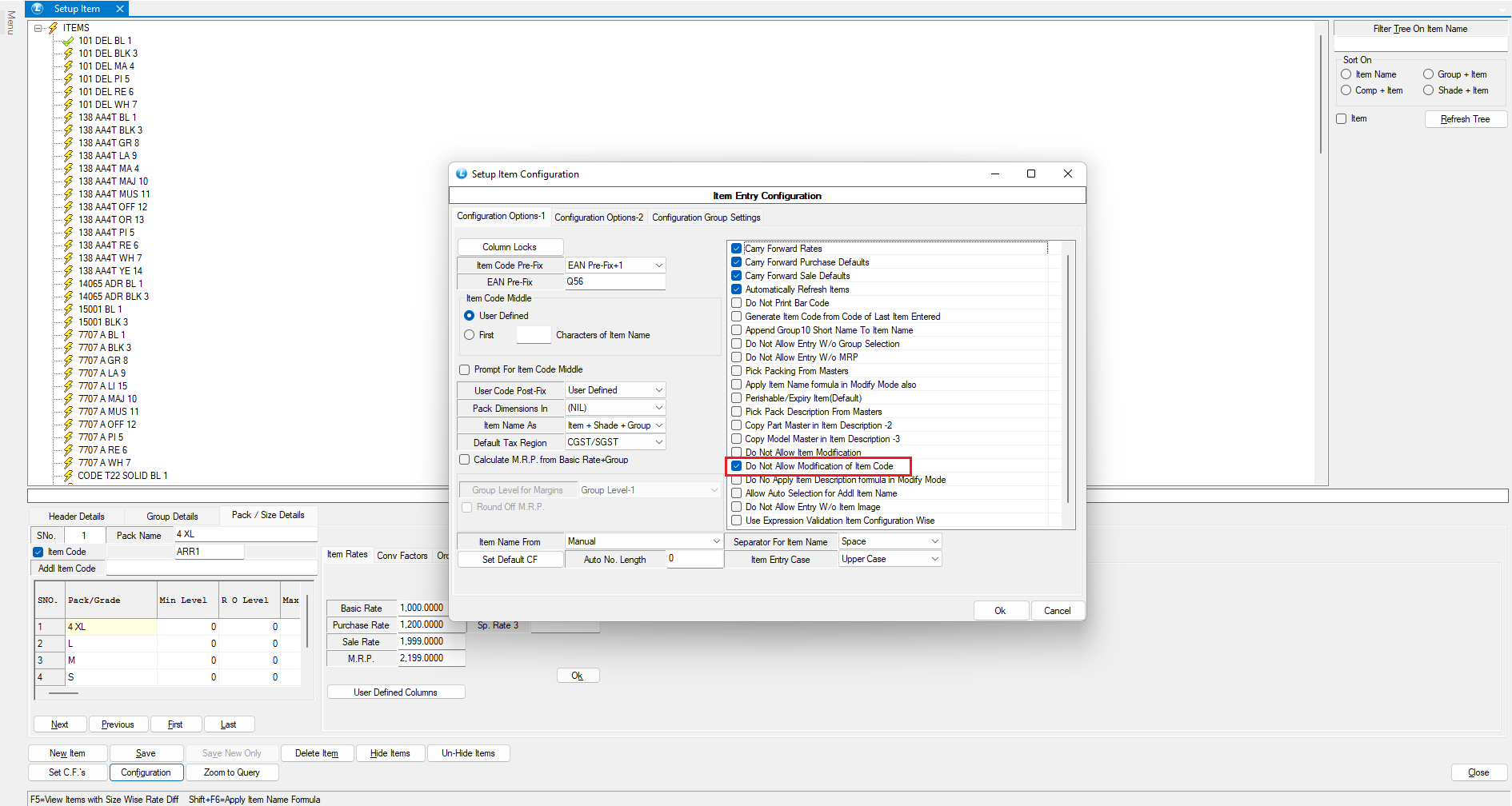Click the ITEMS root lightning icon
The image size is (1512, 806).
pos(54,28)
